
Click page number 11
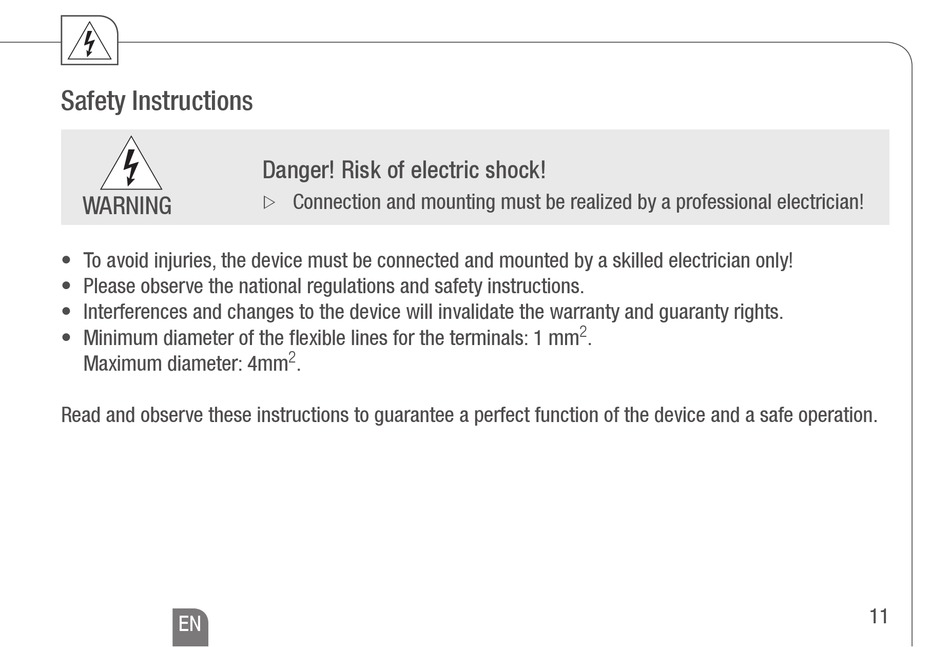(879, 616)
